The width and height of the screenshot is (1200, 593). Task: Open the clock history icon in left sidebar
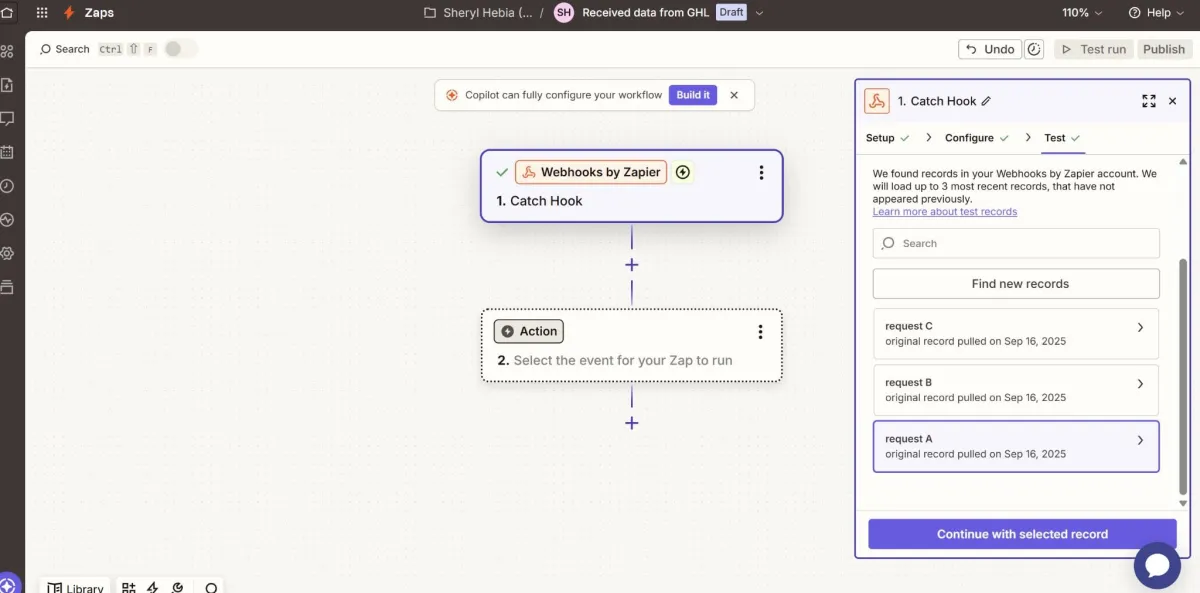(x=7, y=186)
